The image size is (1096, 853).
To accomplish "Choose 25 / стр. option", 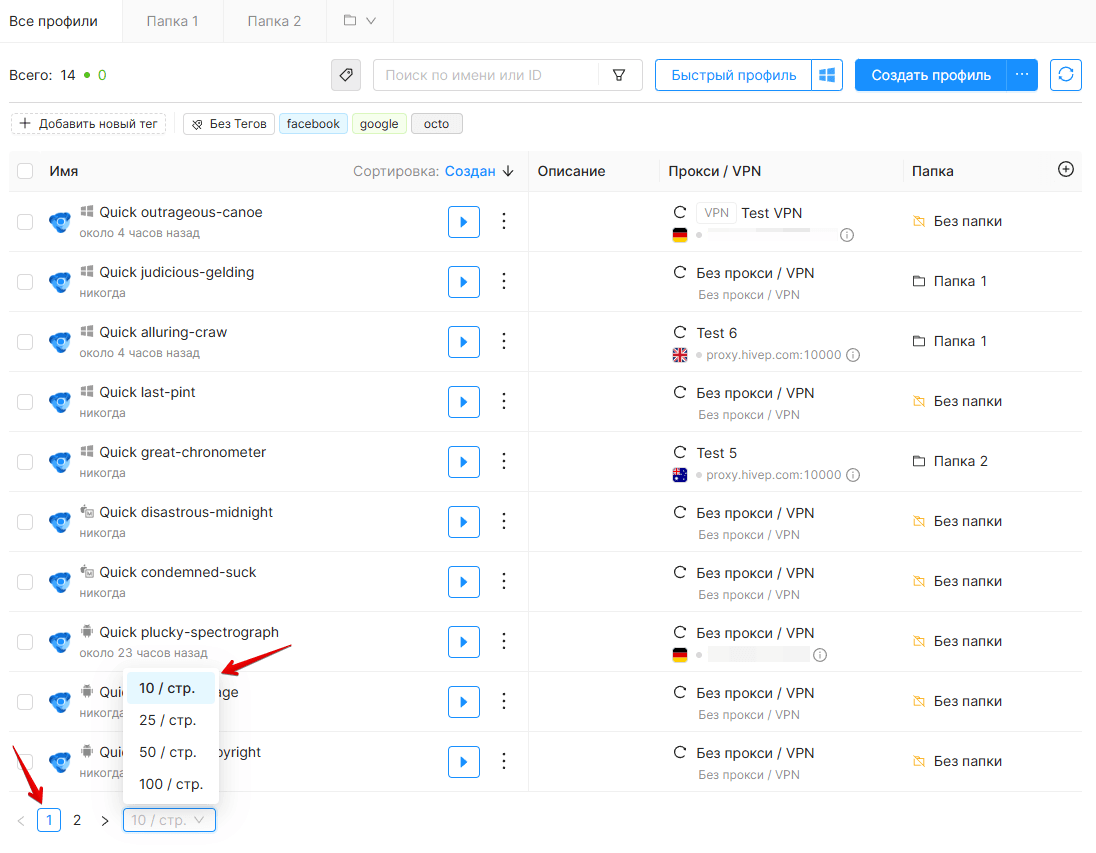I will click(171, 720).
